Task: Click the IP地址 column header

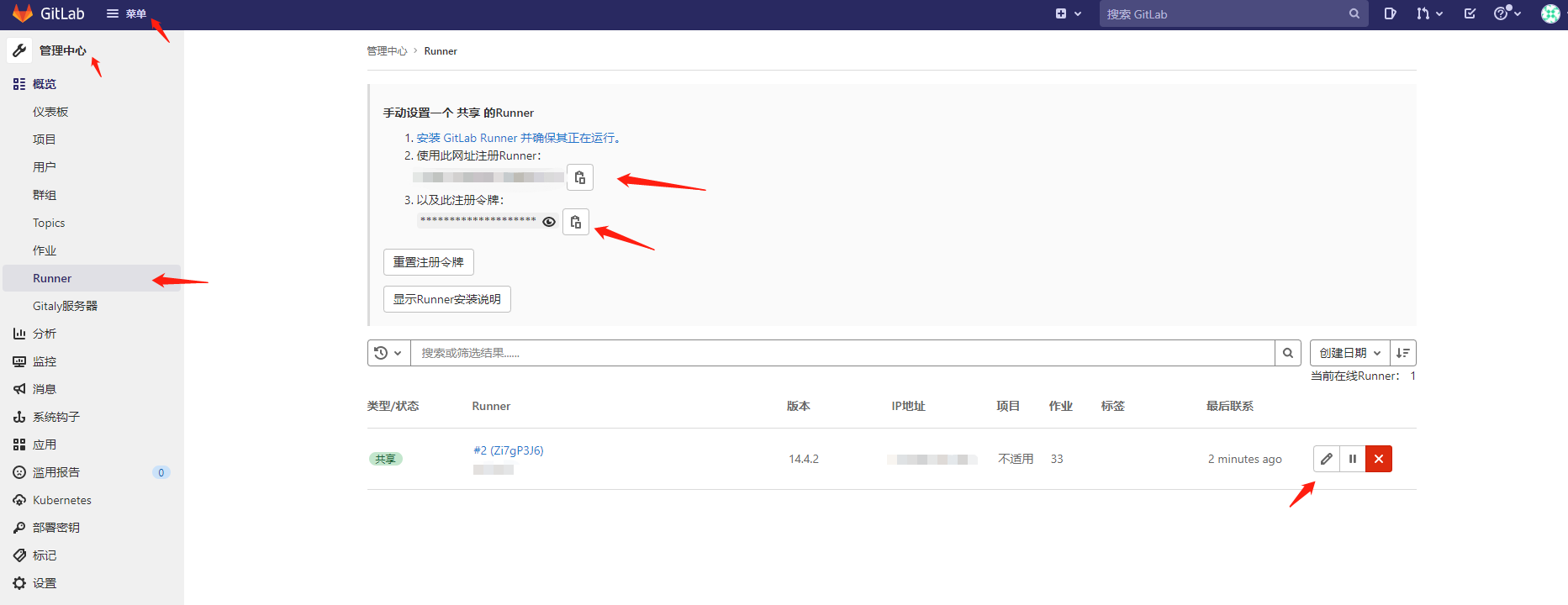Action: point(908,406)
